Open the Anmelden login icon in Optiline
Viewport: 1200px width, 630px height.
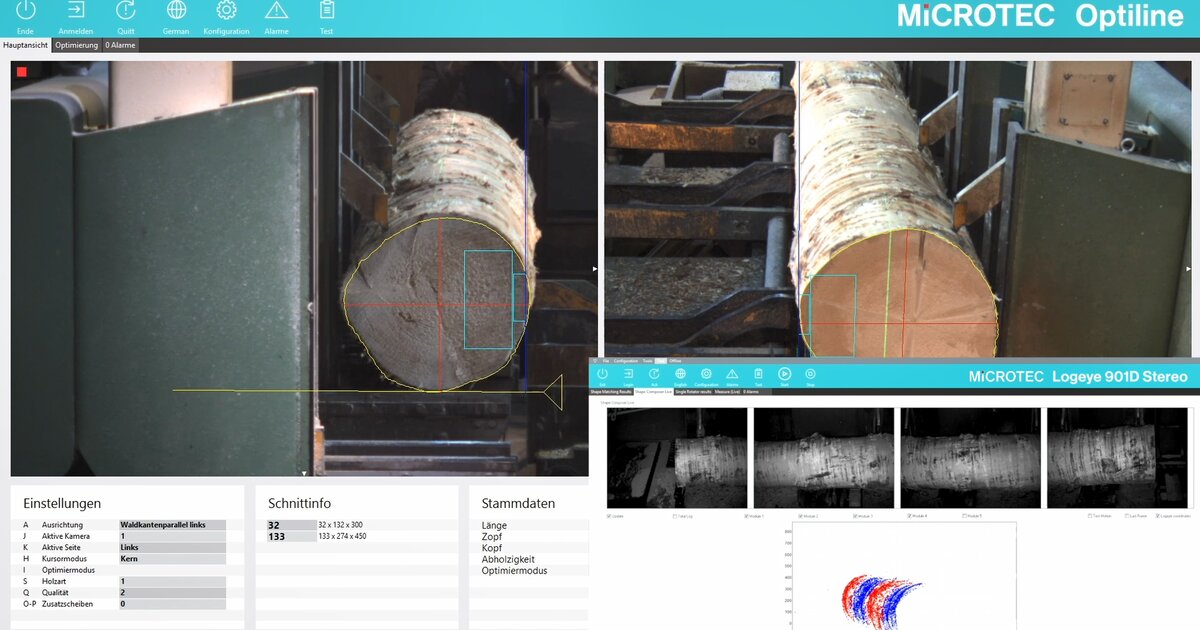click(76, 11)
